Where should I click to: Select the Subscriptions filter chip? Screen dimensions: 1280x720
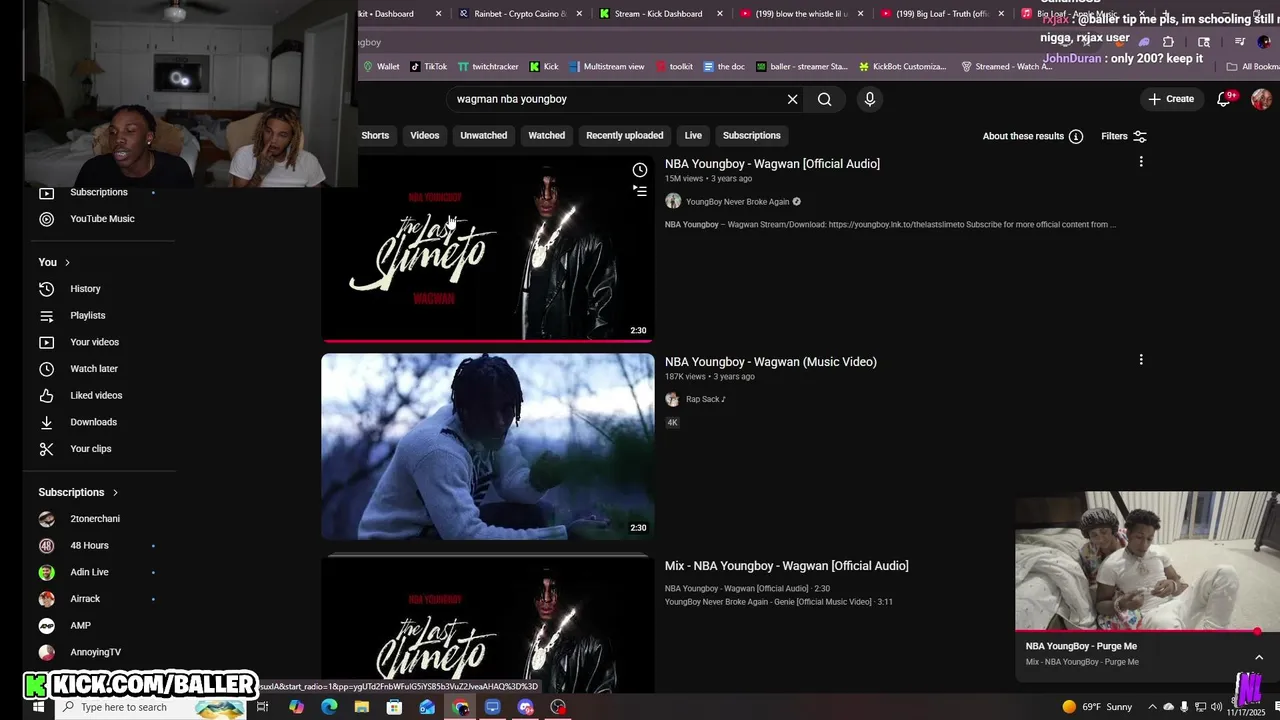[x=752, y=136]
